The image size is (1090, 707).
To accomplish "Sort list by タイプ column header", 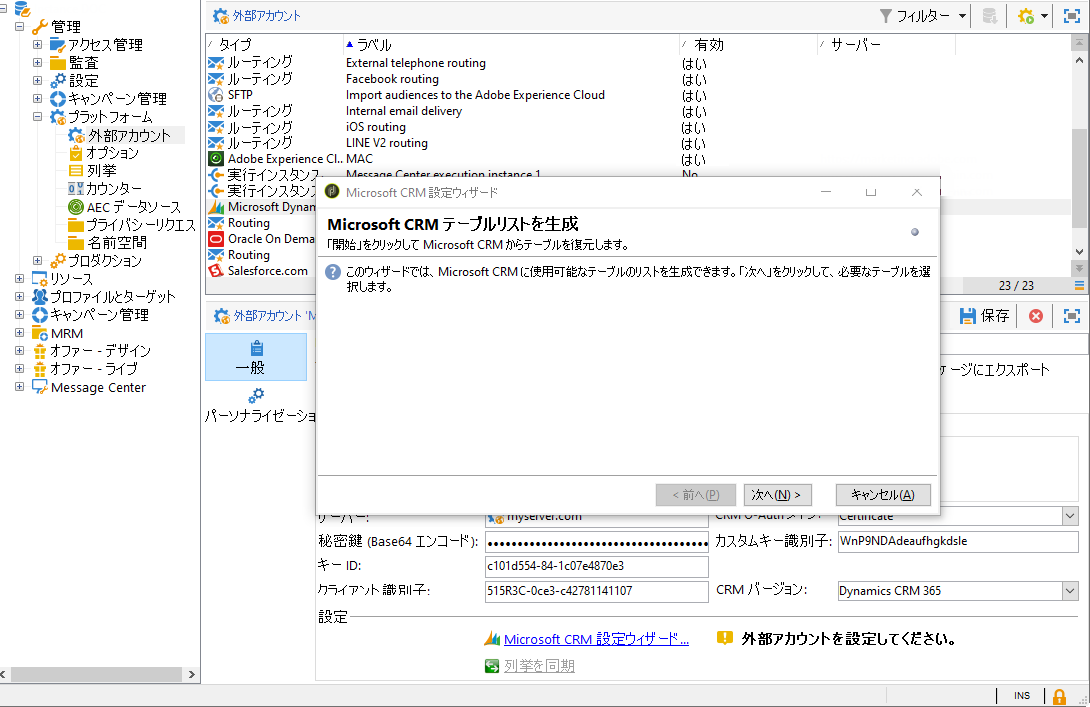I will (x=235, y=44).
